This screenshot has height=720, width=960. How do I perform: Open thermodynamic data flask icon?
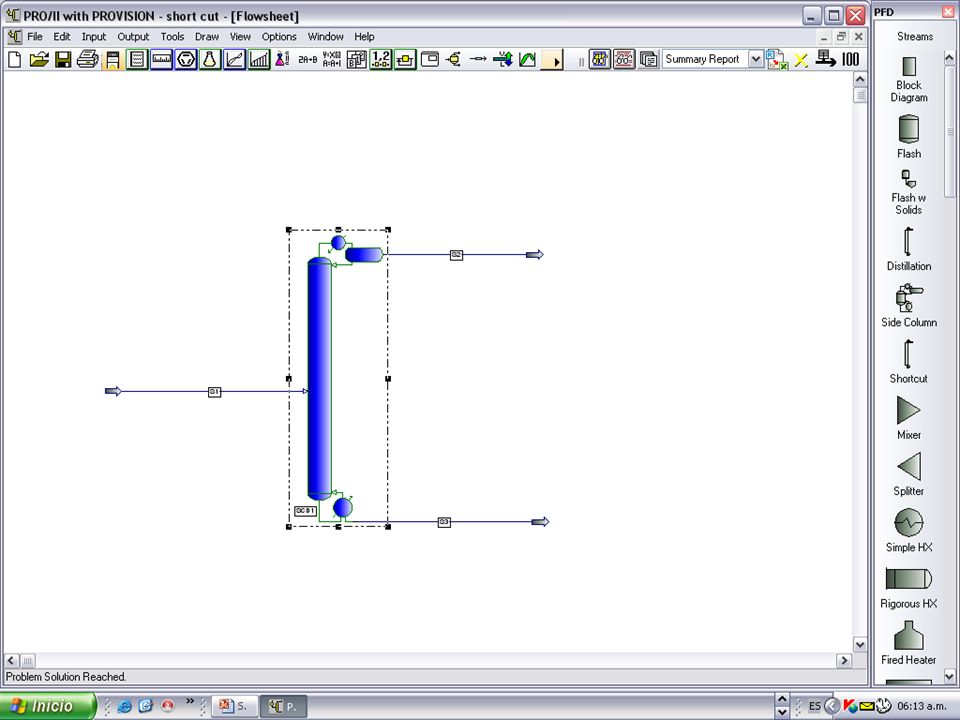pyautogui.click(x=210, y=59)
